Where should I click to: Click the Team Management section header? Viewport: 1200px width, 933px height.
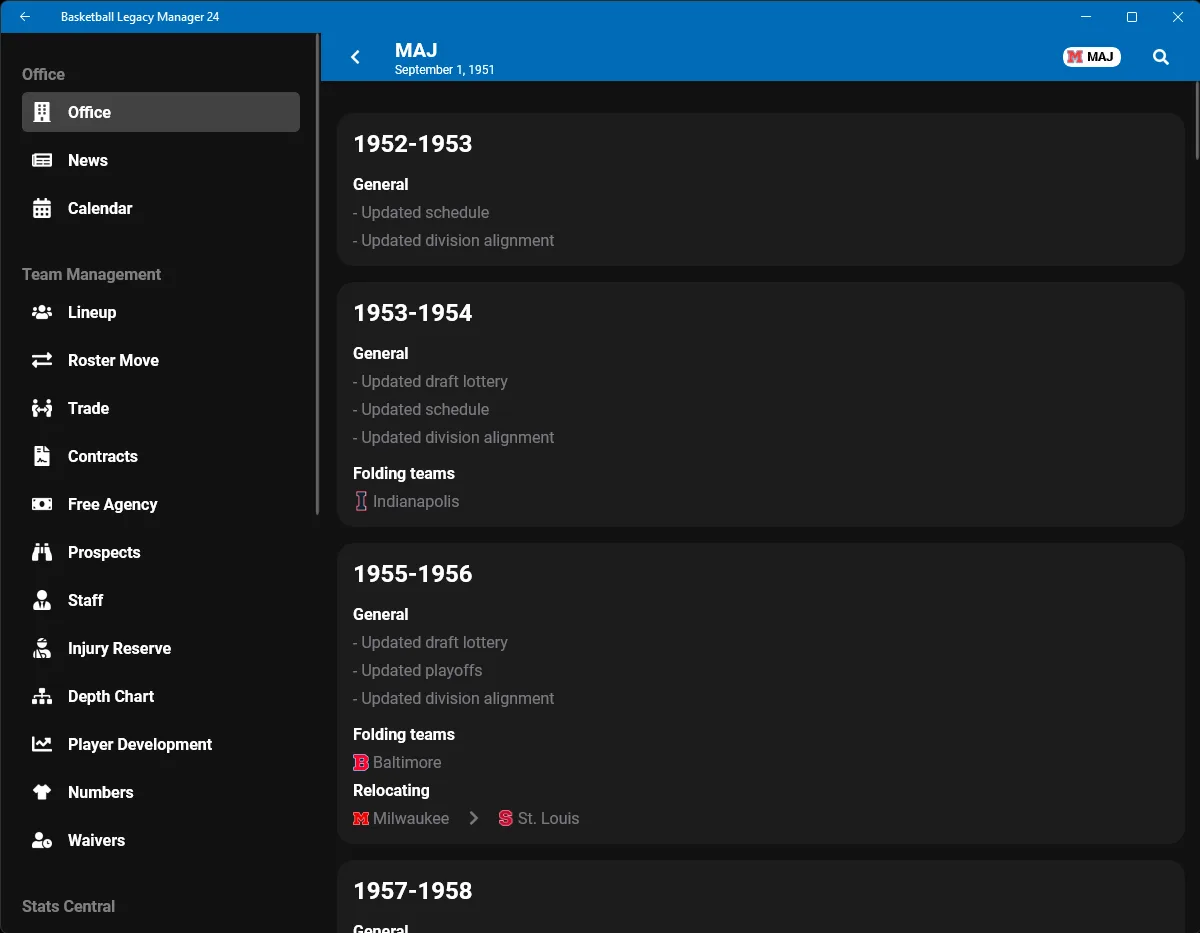coord(91,274)
